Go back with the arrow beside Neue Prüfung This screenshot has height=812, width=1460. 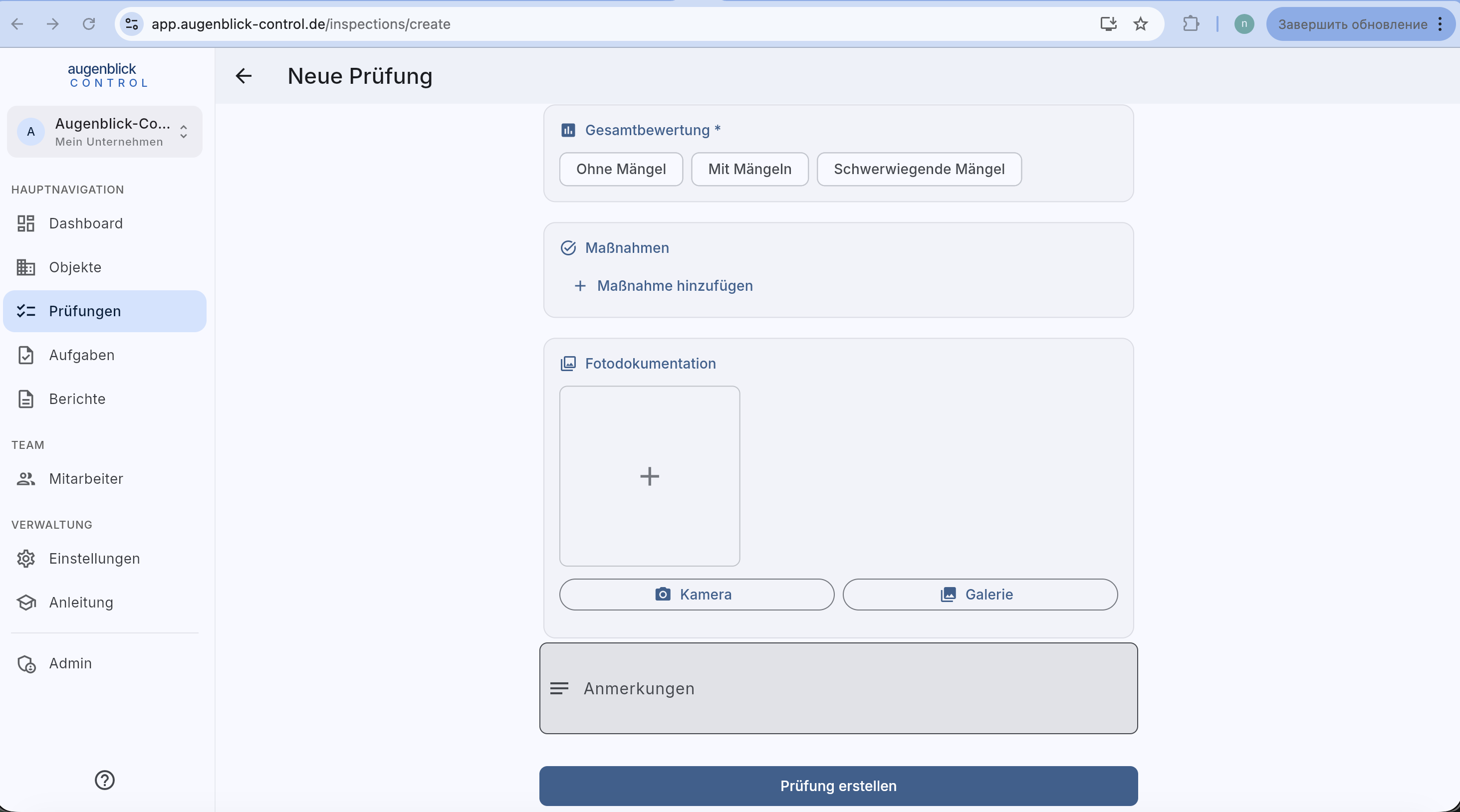point(243,76)
